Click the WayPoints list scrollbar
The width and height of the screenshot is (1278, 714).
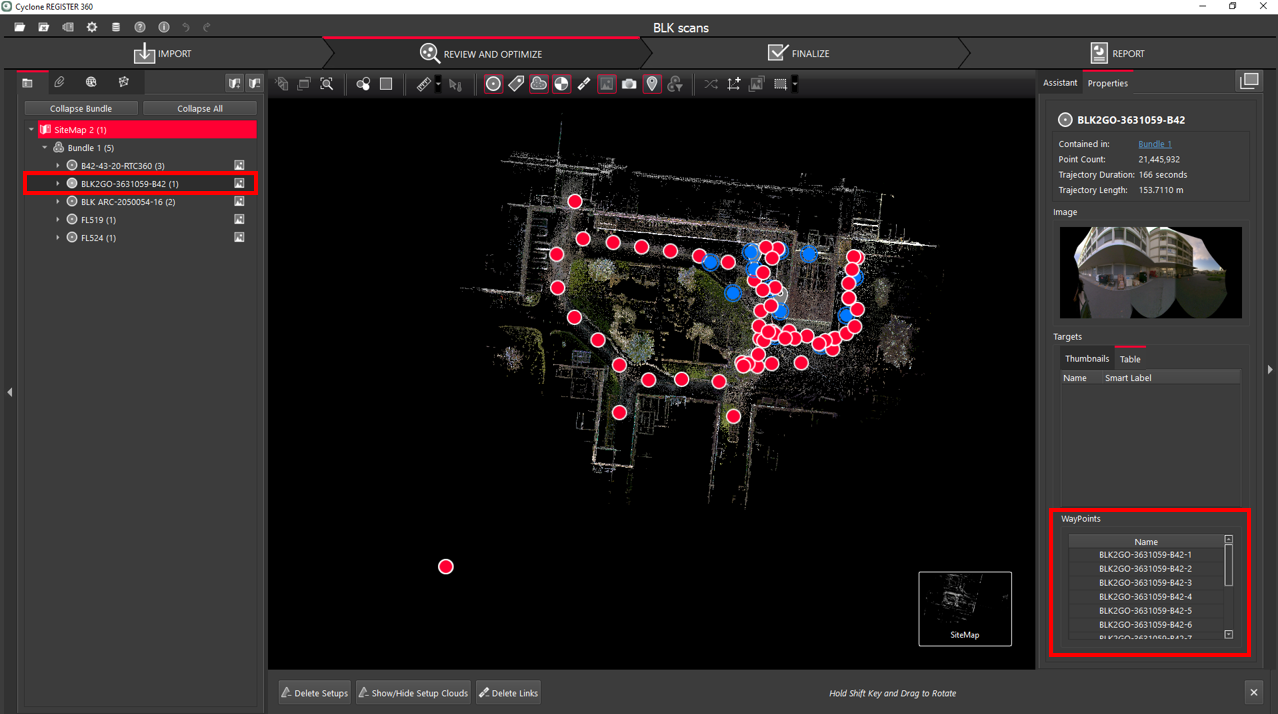[x=1229, y=567]
